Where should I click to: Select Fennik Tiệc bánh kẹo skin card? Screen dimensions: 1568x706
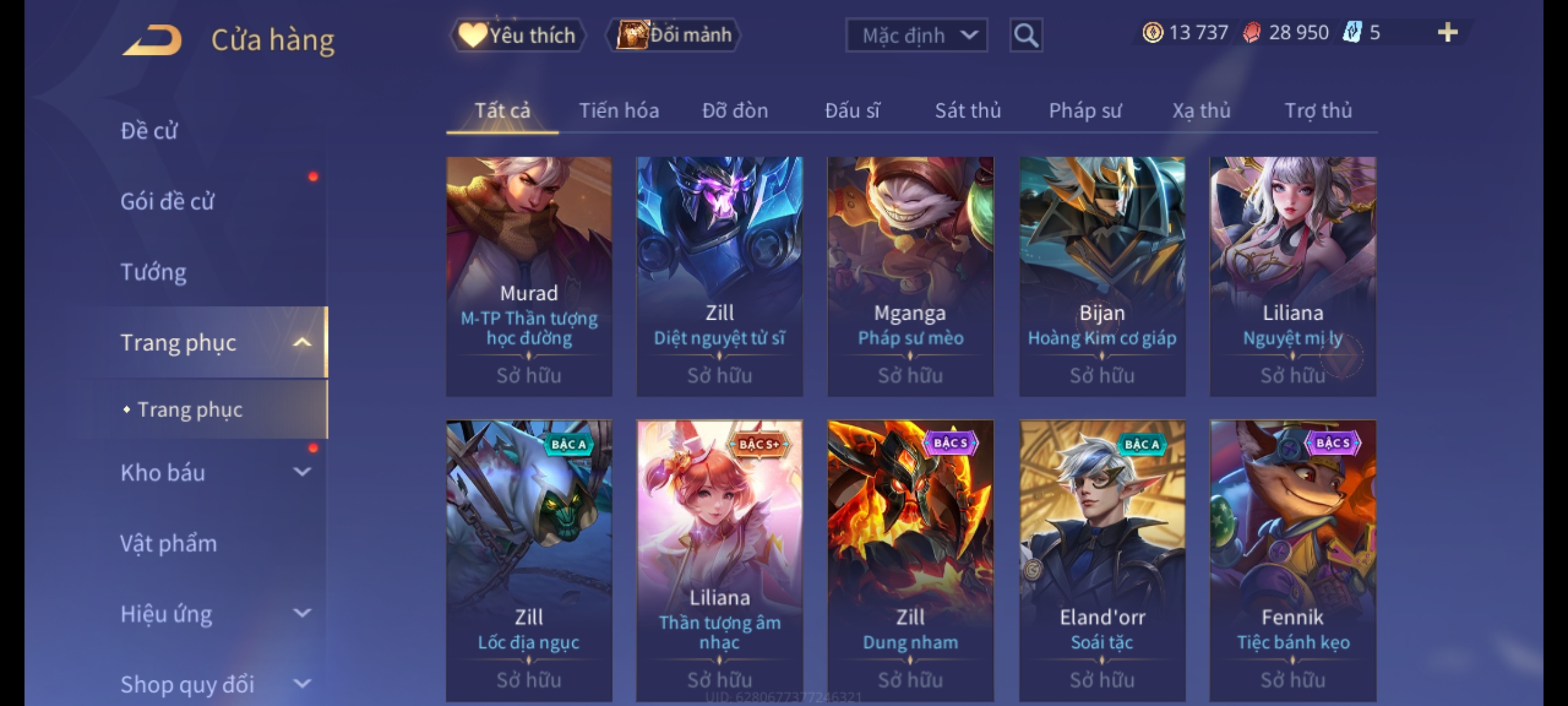pos(1292,561)
